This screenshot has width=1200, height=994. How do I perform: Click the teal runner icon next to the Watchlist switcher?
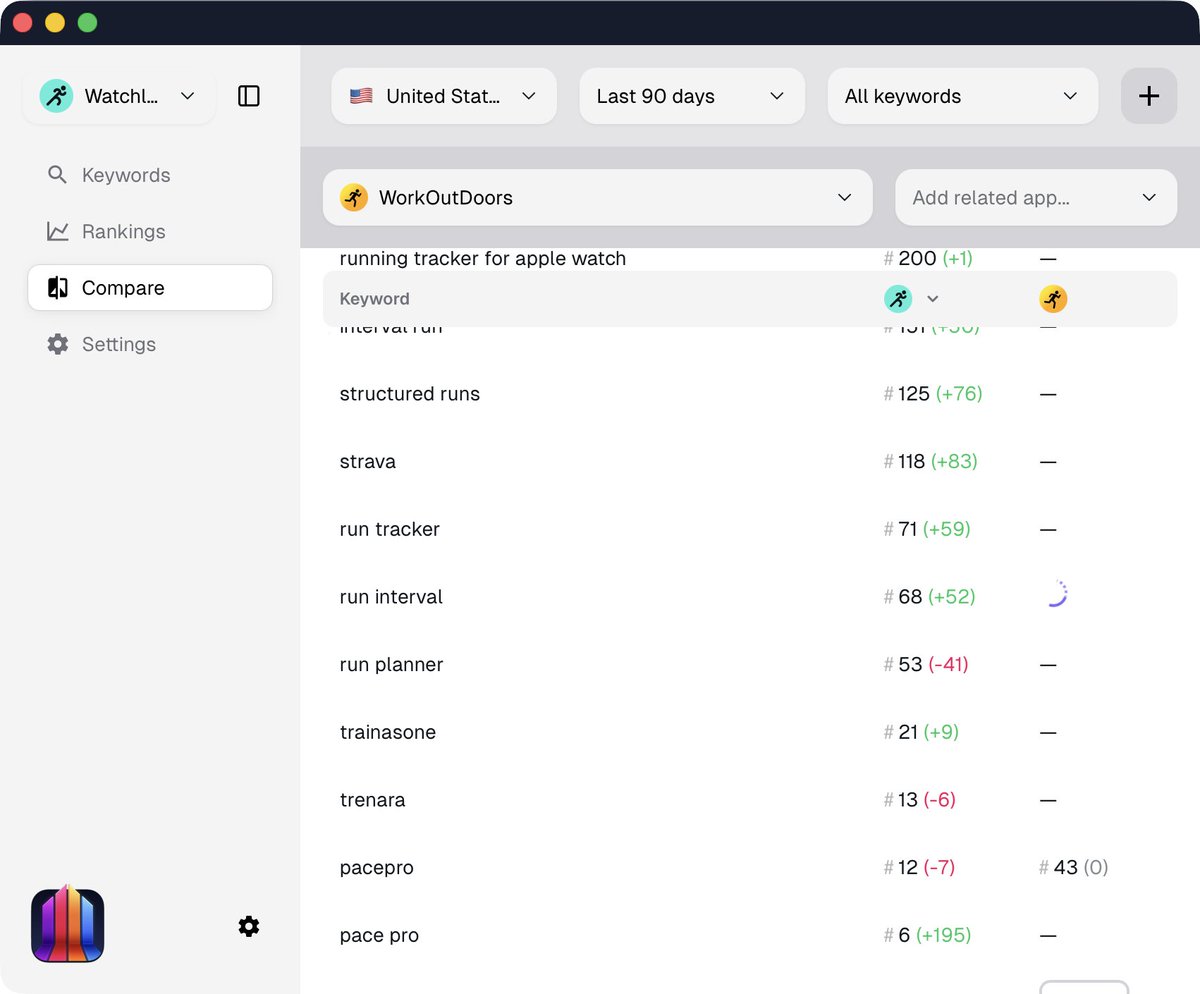click(x=56, y=96)
